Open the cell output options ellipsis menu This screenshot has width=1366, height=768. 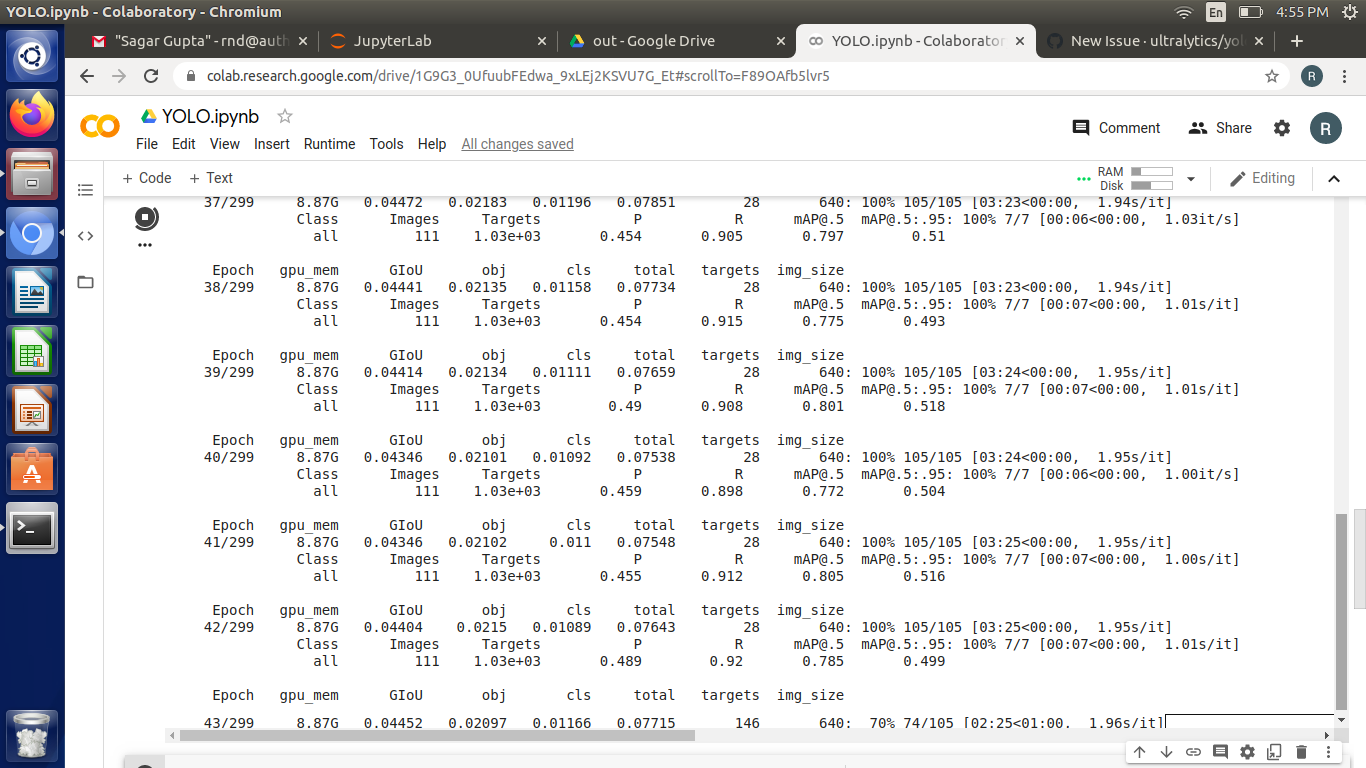pos(145,245)
